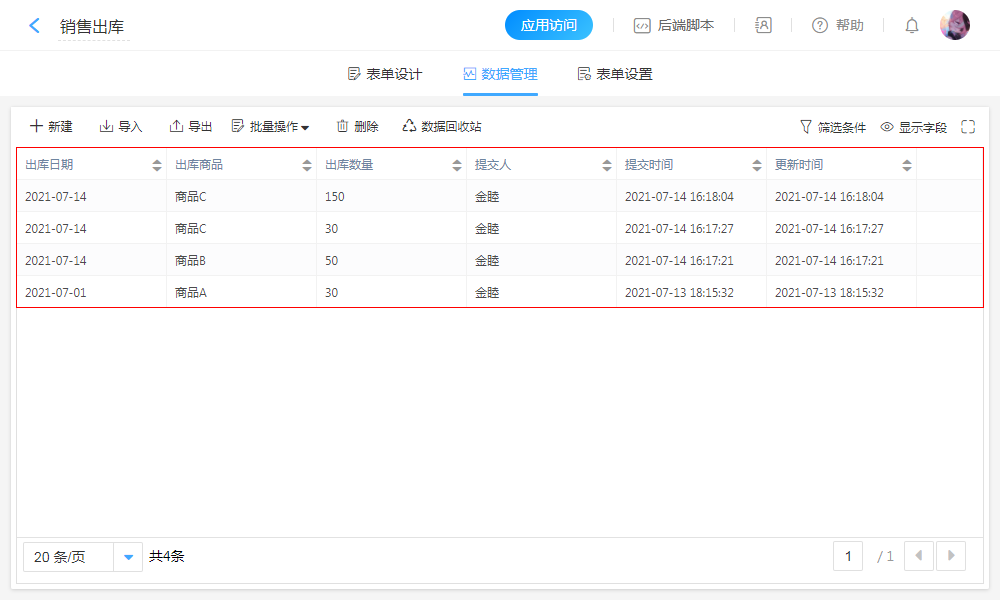Open the notification bell icon

click(912, 26)
